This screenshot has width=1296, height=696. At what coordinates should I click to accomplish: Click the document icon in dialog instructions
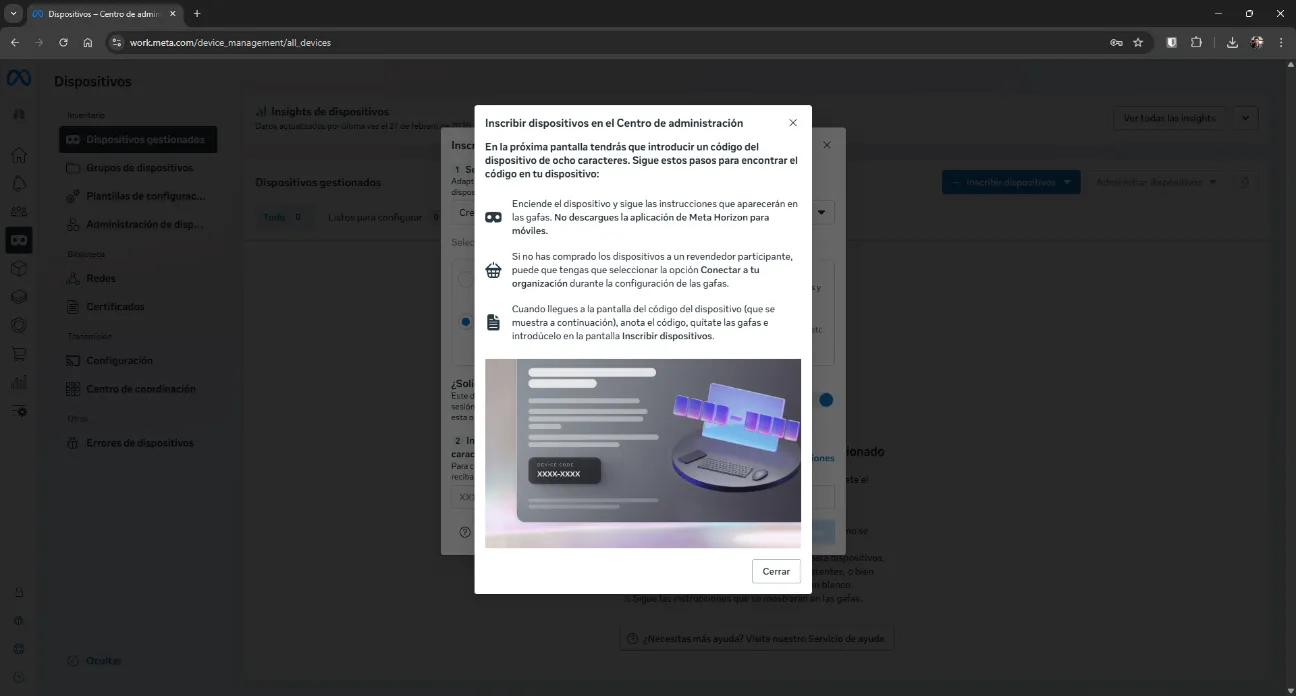click(493, 322)
